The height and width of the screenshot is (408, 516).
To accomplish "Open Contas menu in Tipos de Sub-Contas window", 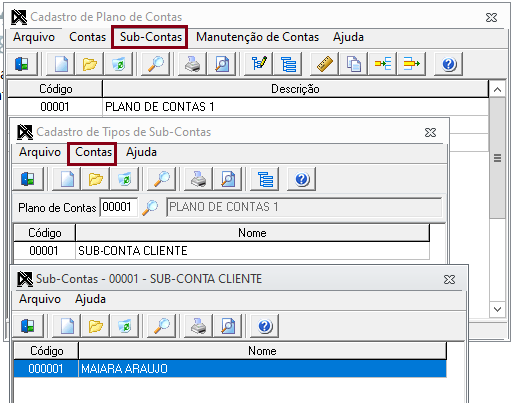I will [93, 153].
